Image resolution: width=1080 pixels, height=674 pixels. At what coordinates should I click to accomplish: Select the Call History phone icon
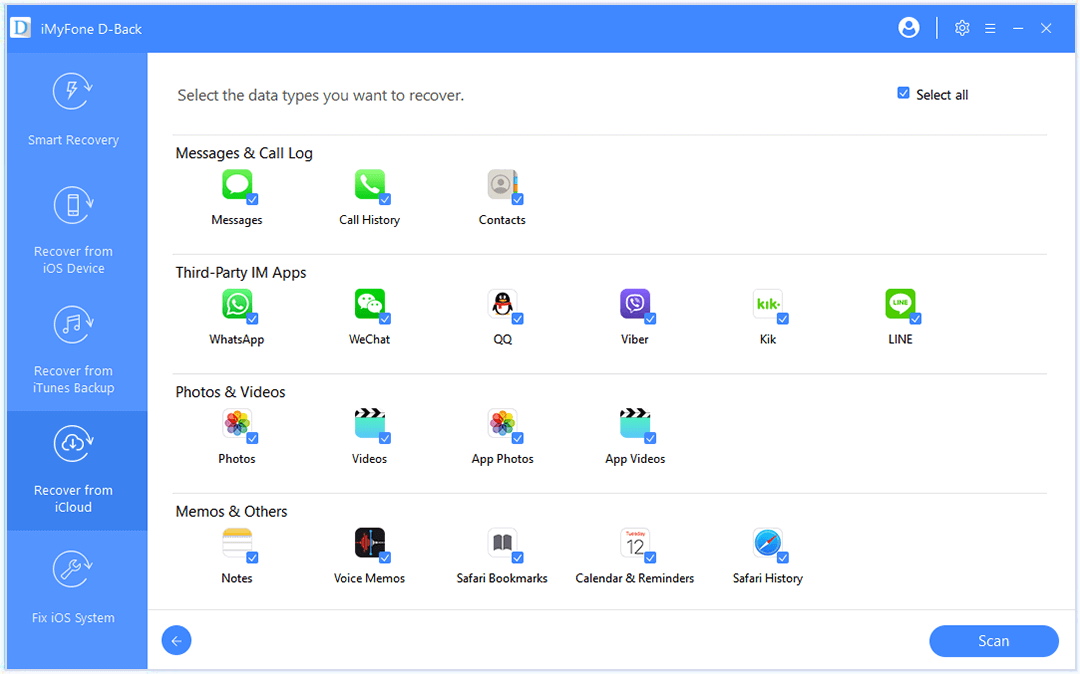(x=369, y=185)
